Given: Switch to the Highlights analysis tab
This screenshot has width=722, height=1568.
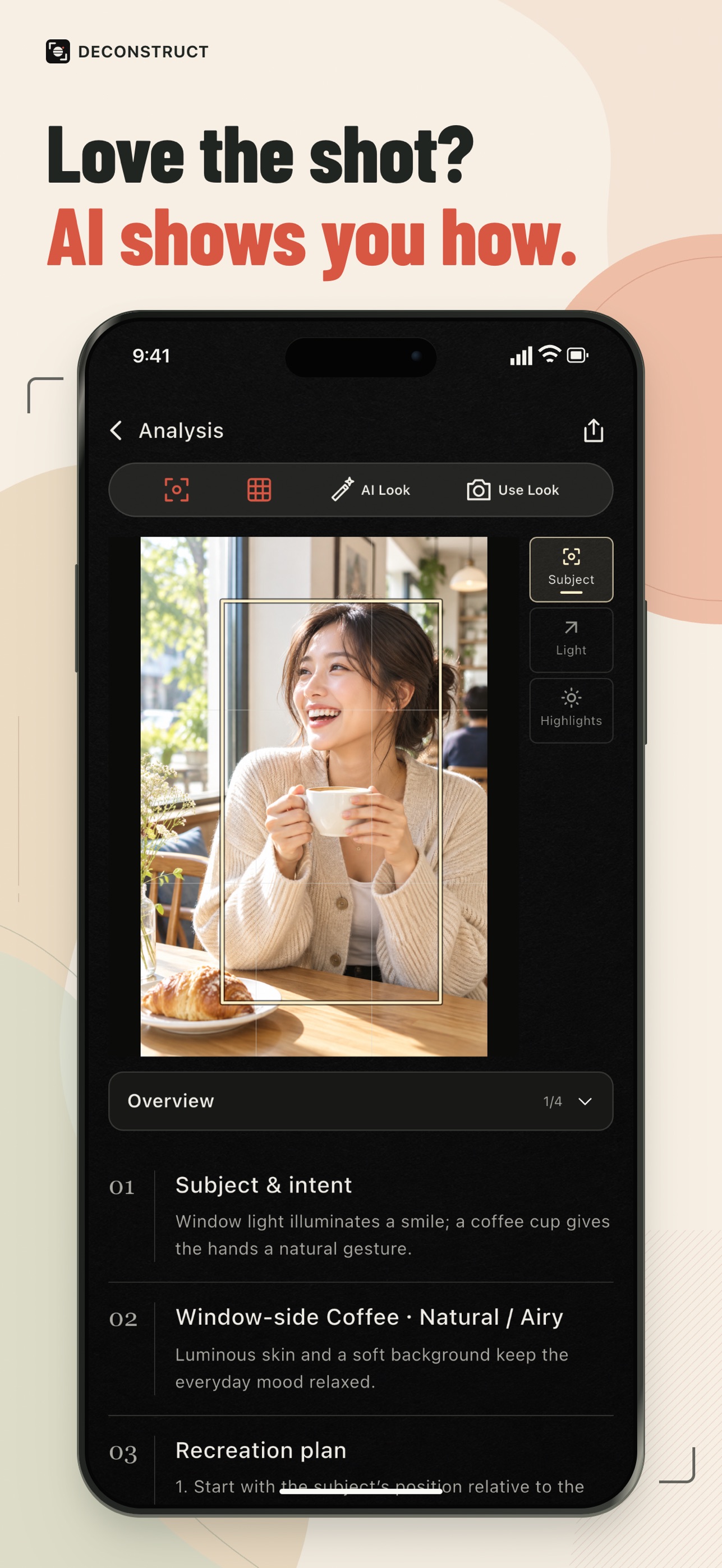Looking at the screenshot, I should 571,711.
